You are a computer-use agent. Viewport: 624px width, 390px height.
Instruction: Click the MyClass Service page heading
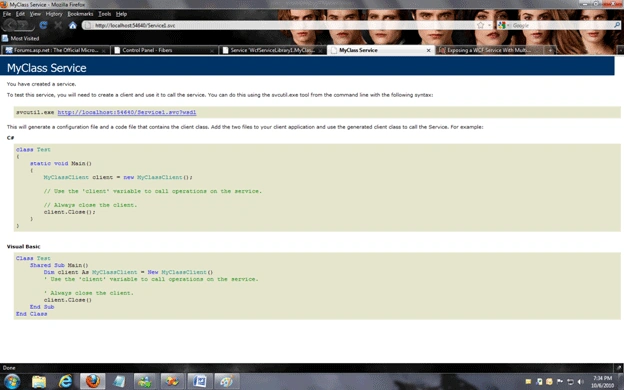click(47, 68)
